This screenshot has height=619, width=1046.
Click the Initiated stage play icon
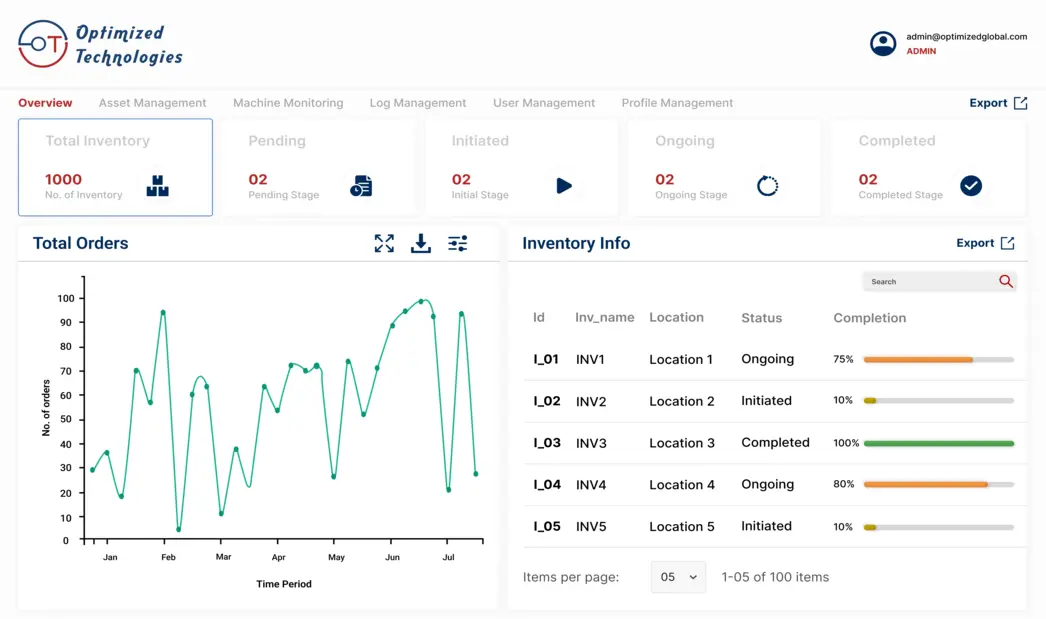pyautogui.click(x=564, y=186)
